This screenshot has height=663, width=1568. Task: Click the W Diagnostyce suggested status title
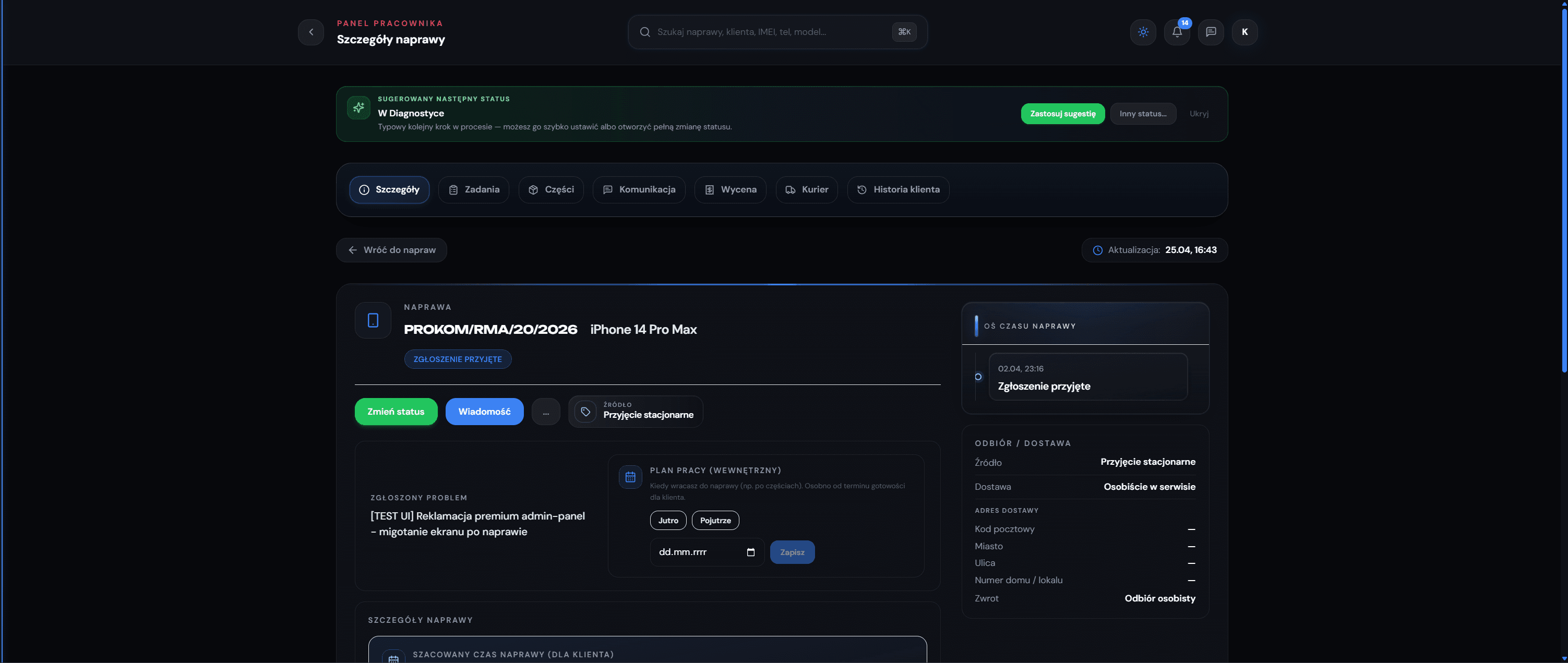(x=411, y=113)
